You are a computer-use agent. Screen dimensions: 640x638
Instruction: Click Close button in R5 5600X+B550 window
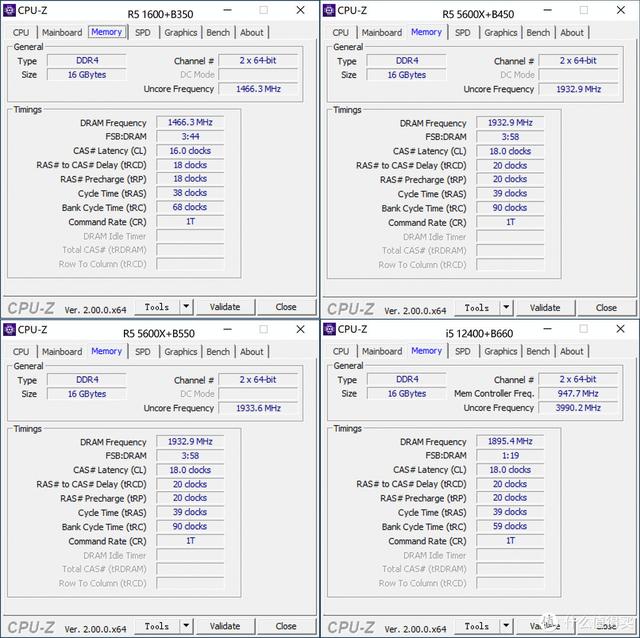286,626
